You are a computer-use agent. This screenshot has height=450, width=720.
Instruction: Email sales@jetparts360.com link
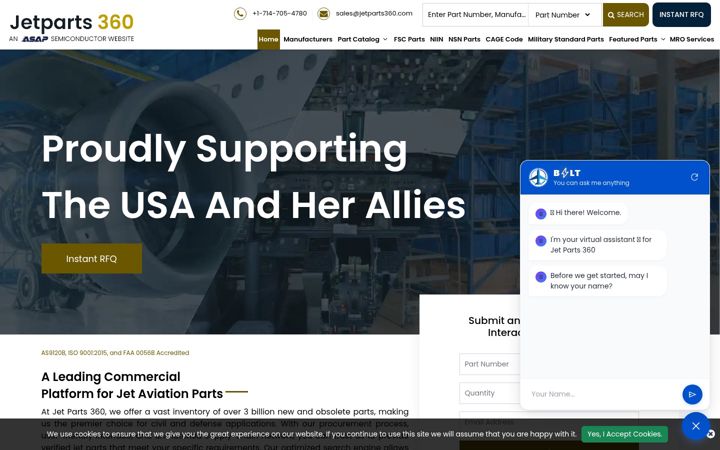[x=374, y=14]
